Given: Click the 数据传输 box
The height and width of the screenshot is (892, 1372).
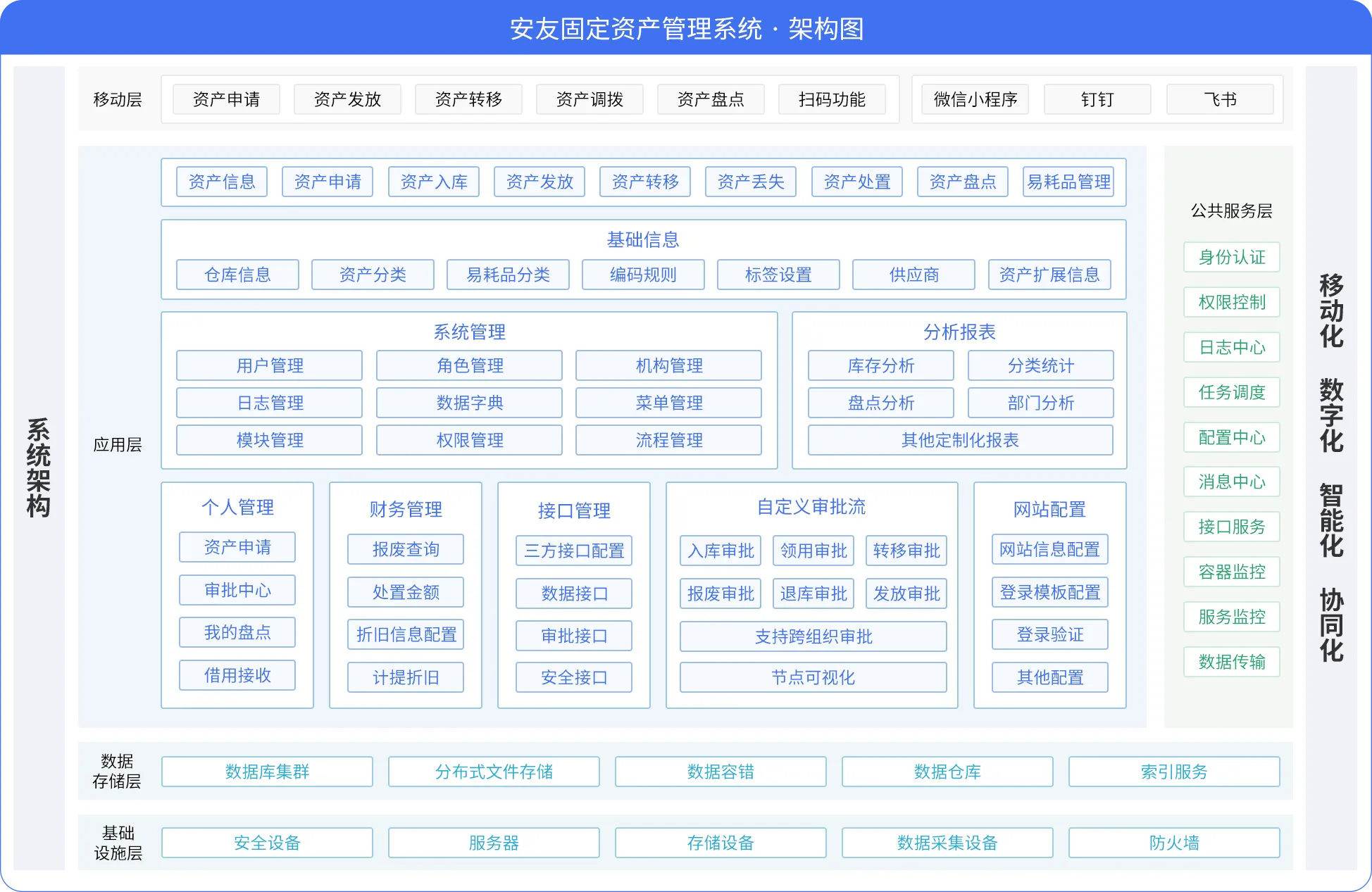Looking at the screenshot, I should click(x=1232, y=662).
